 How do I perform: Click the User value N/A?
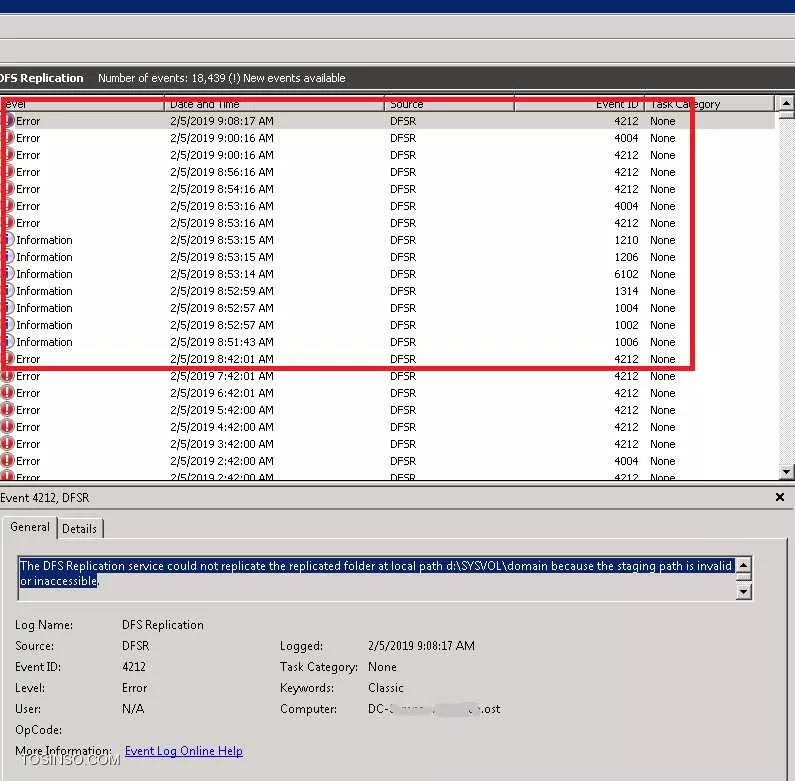tap(133, 709)
